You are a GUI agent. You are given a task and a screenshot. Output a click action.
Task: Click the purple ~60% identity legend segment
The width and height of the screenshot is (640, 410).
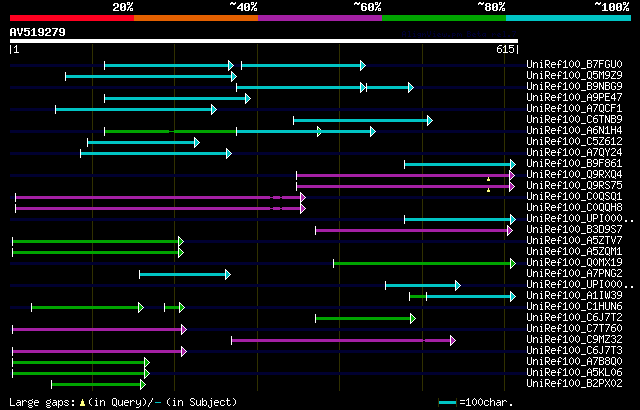pyautogui.click(x=320, y=18)
